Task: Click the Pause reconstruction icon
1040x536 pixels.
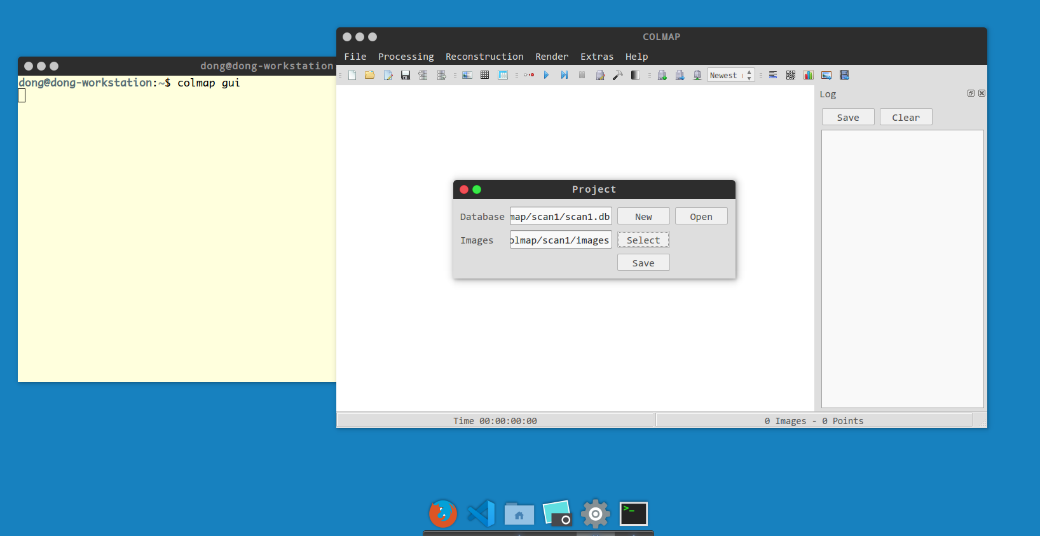Action: tap(582, 75)
